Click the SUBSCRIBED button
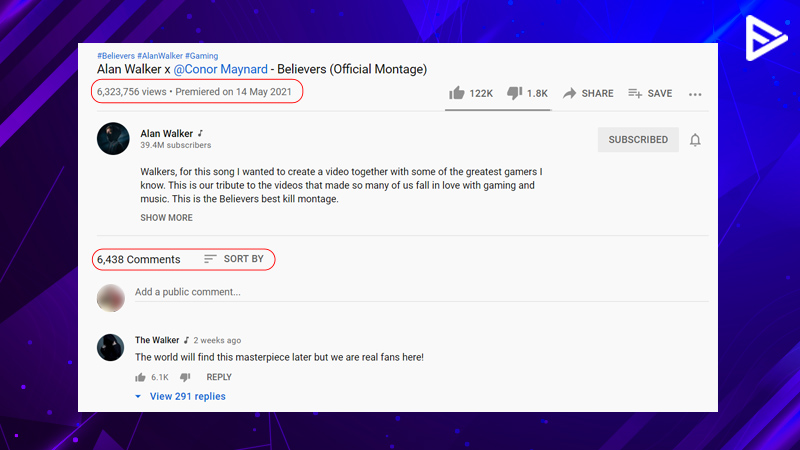This screenshot has width=800, height=450. [638, 139]
